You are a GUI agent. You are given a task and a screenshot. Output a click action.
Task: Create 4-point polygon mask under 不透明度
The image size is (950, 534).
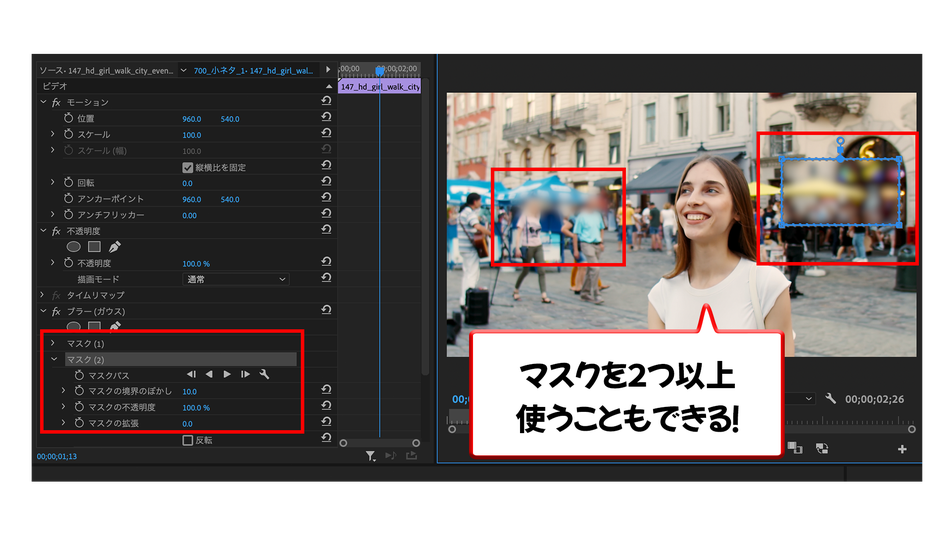coord(94,247)
